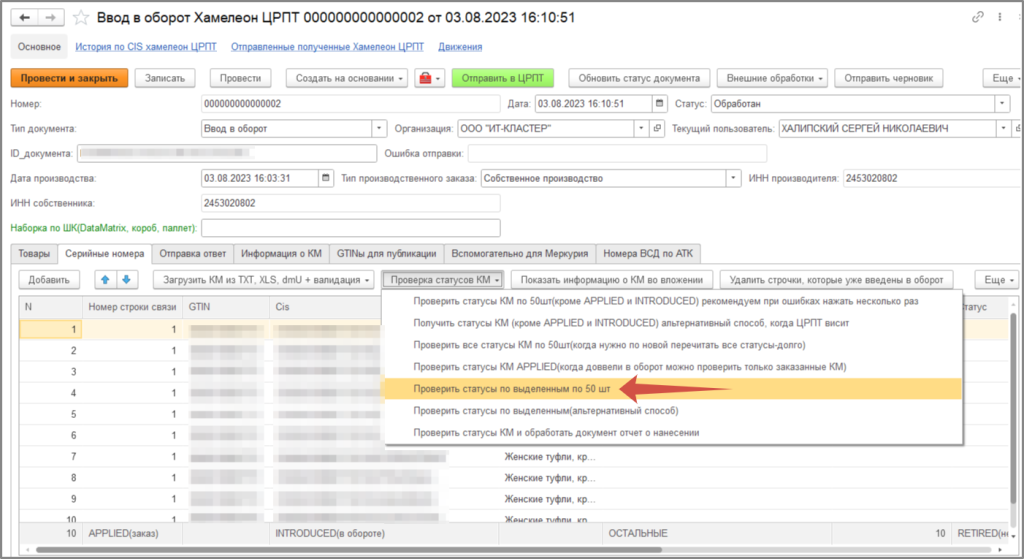Screen dimensions: 1024x559
Task: Add document to favorites with the star icon
Action: tap(81, 18)
